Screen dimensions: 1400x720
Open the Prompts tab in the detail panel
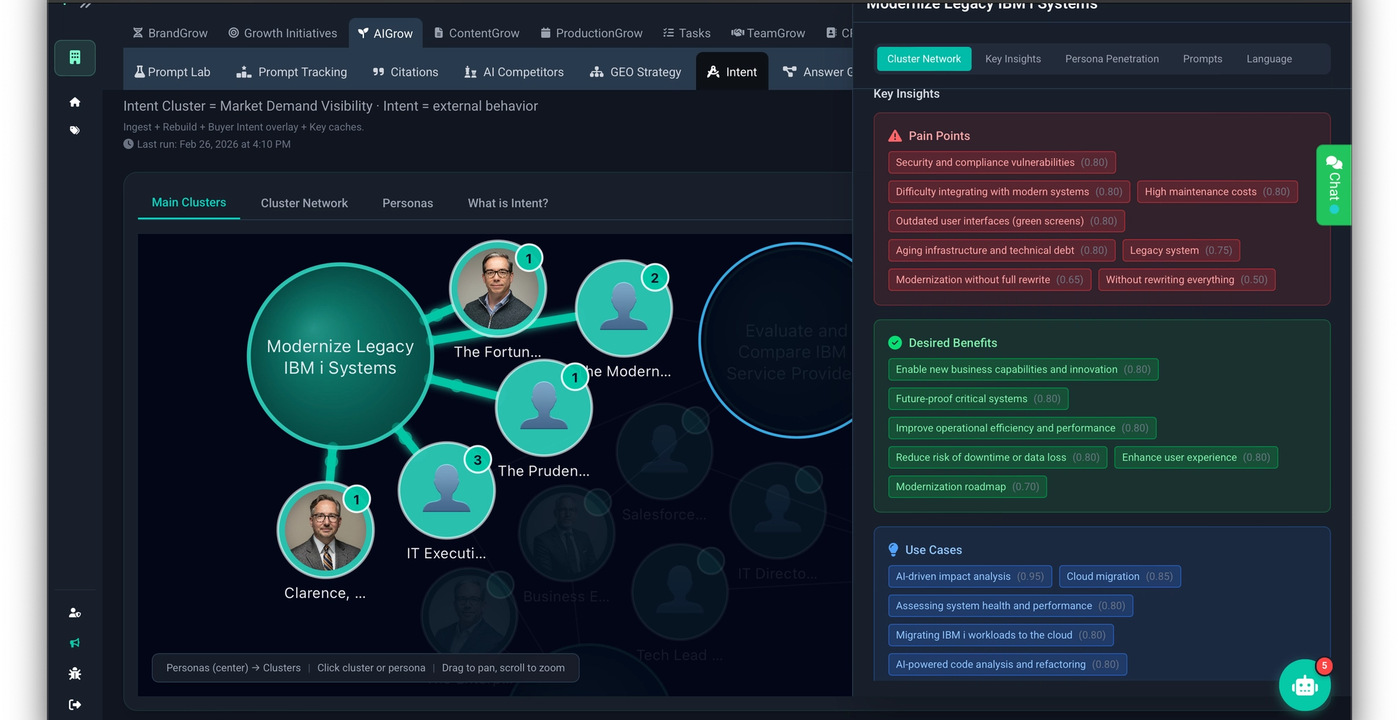tap(1202, 59)
